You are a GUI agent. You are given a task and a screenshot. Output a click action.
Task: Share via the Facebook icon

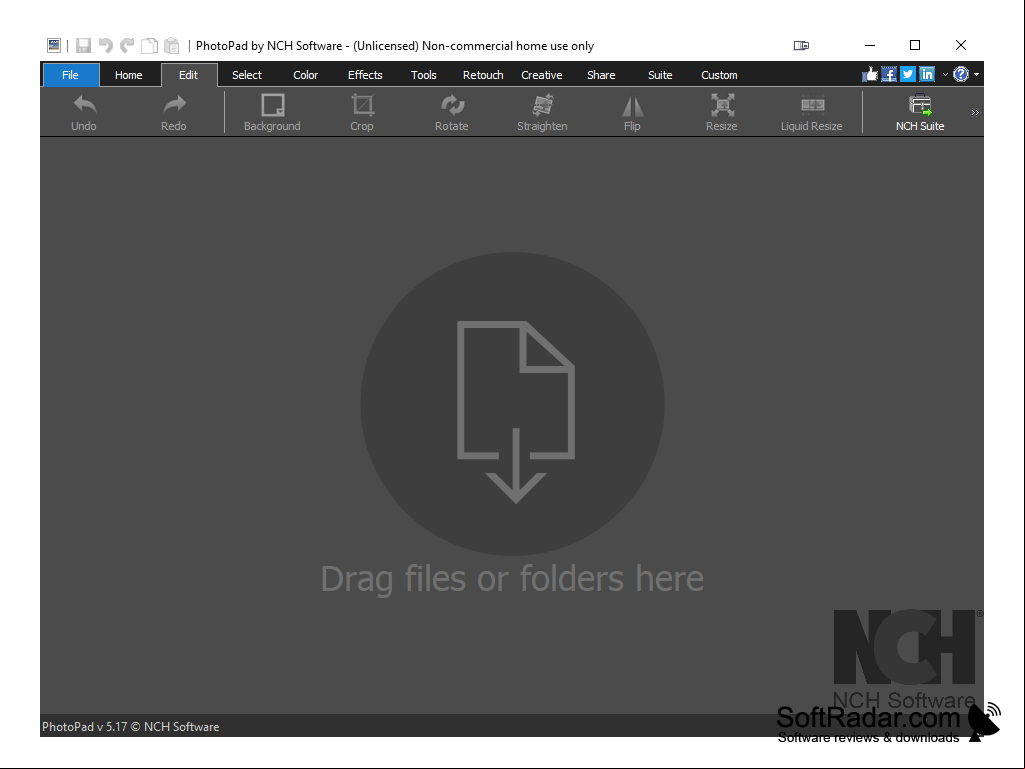point(888,75)
